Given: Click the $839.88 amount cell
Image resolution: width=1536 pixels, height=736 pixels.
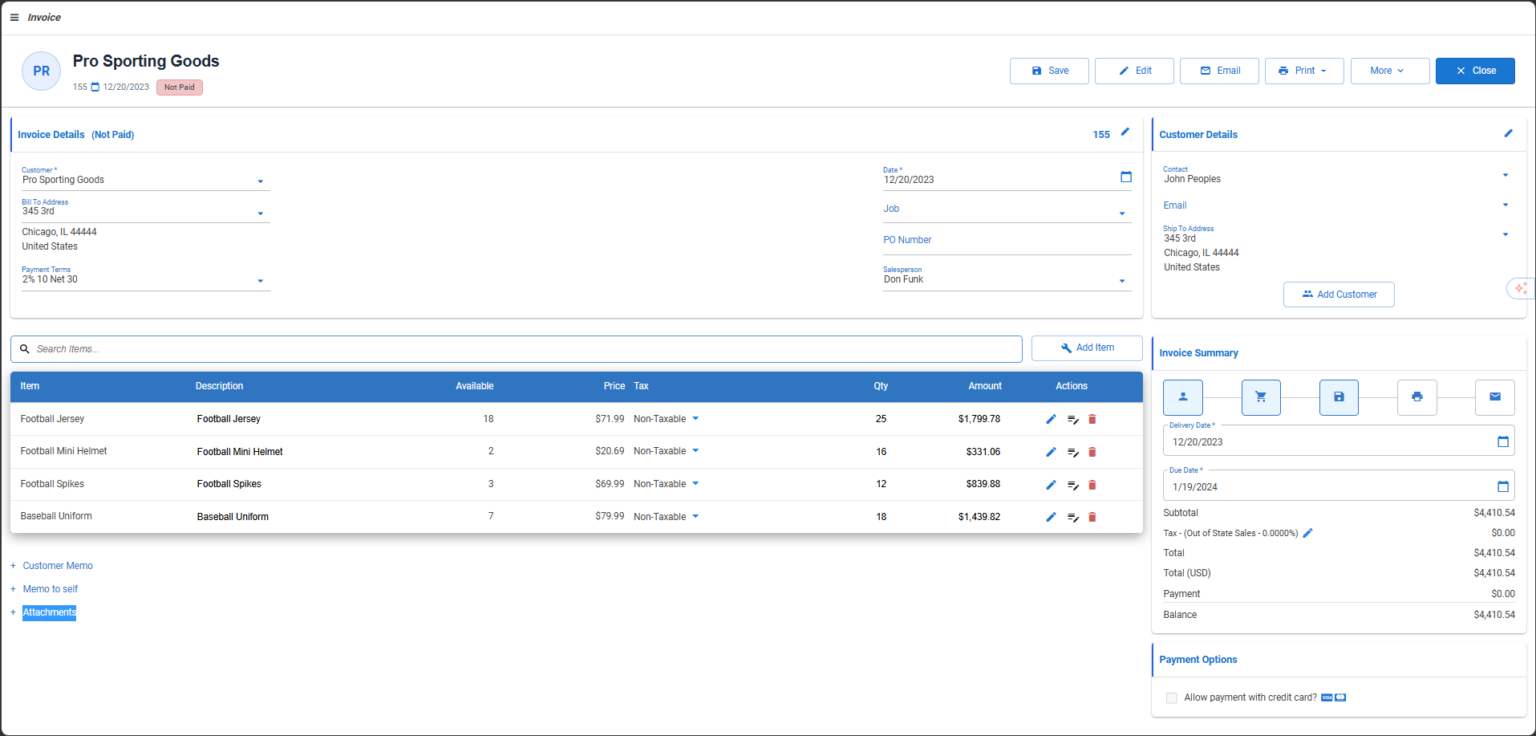Looking at the screenshot, I should coord(982,484).
